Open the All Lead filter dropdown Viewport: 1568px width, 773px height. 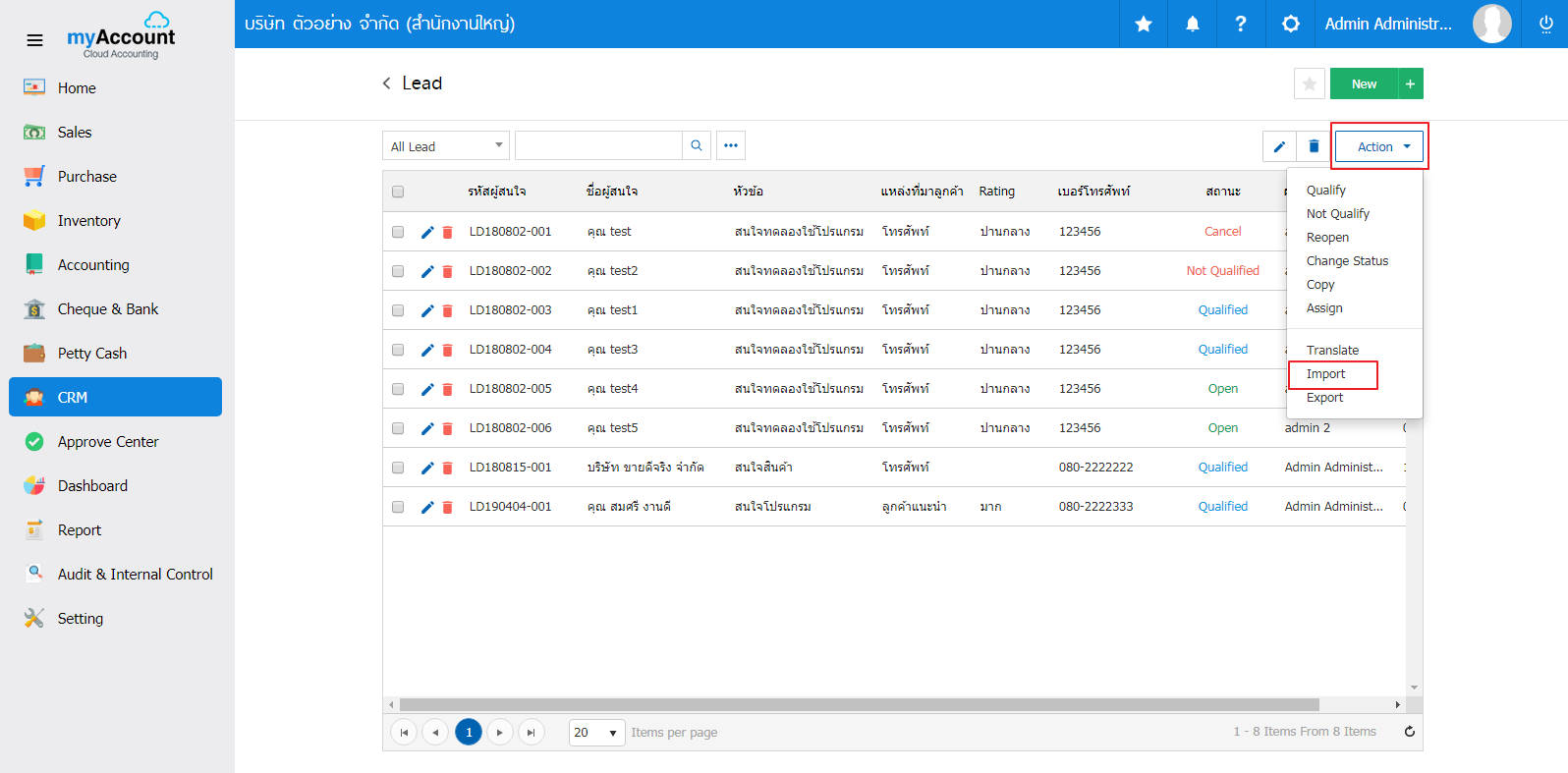(x=446, y=145)
